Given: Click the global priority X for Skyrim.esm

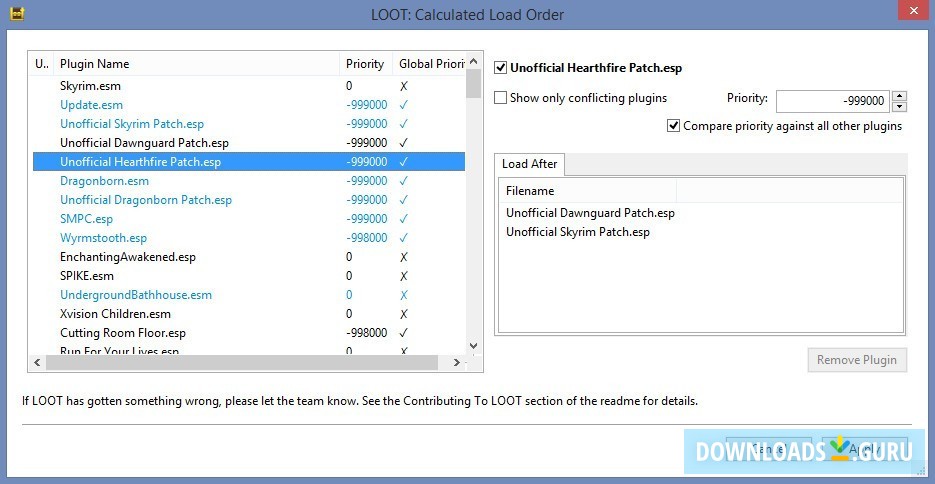Looking at the screenshot, I should 404,86.
